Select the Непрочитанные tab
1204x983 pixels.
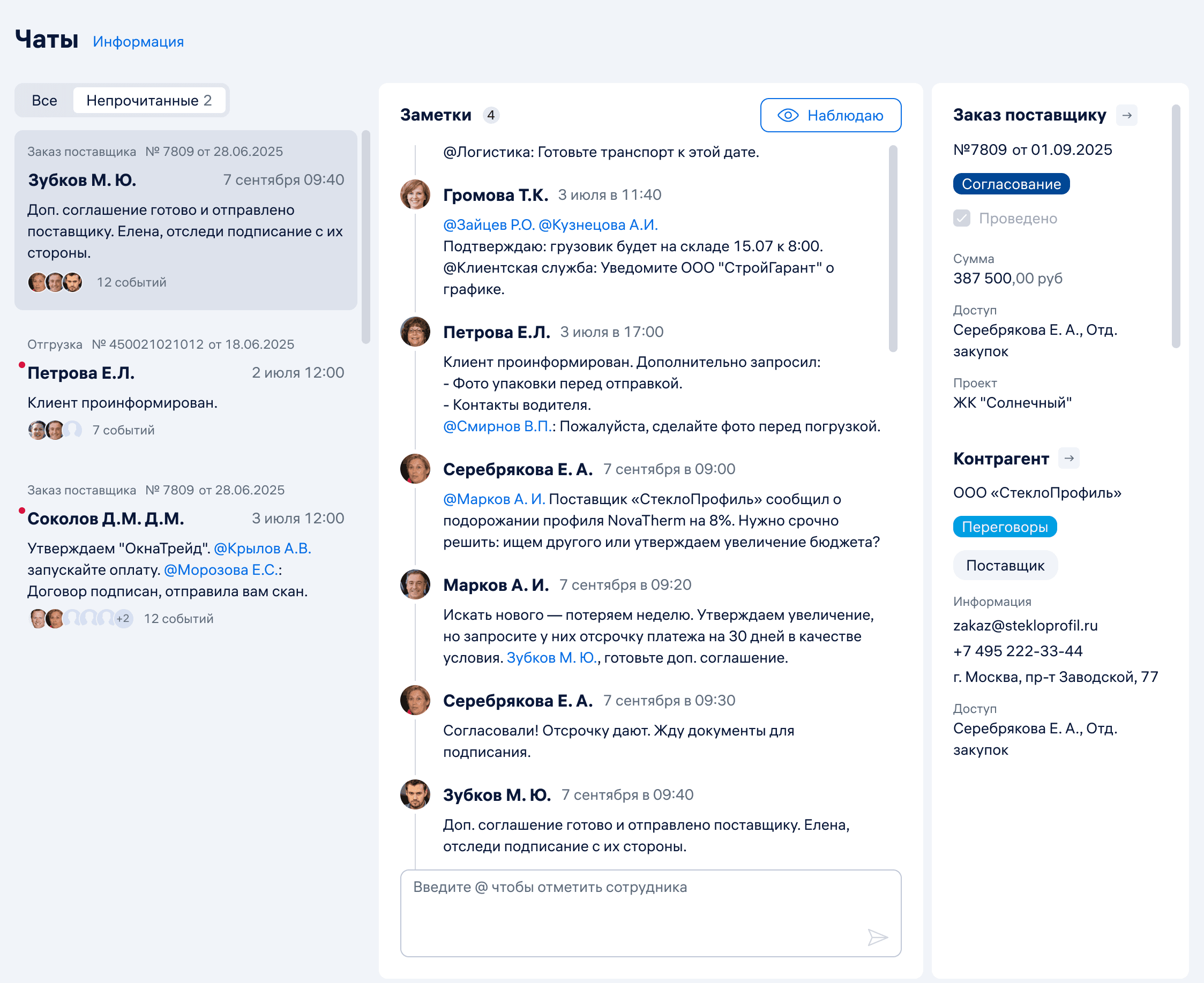tap(149, 100)
